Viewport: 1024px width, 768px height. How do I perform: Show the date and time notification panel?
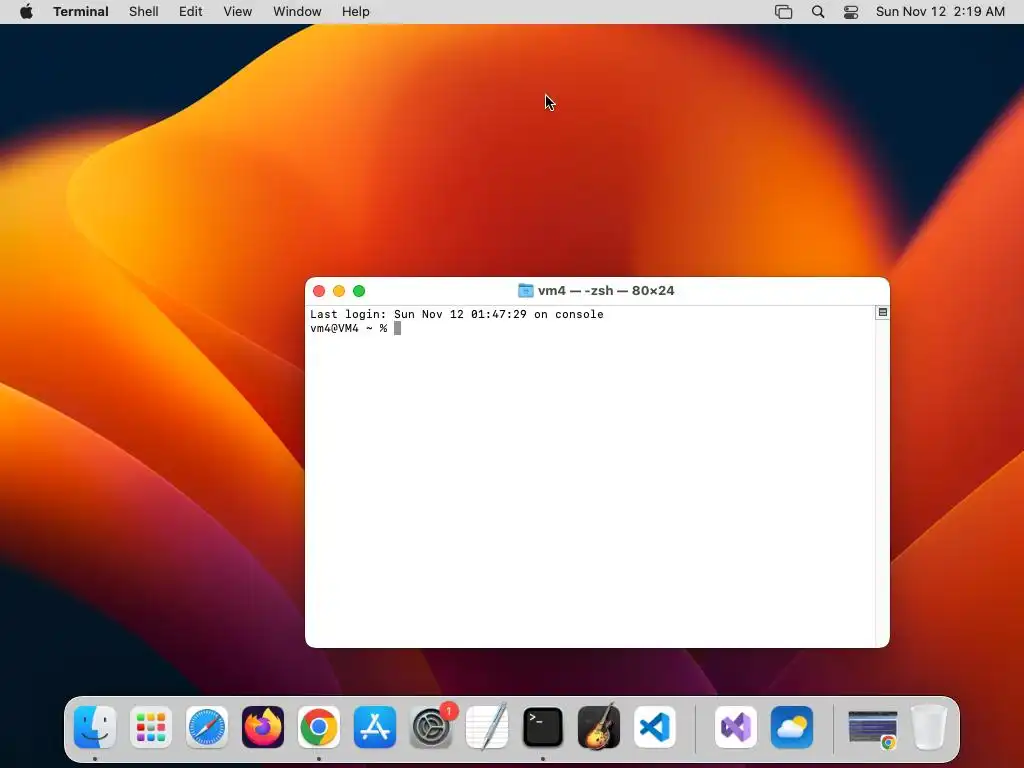940,12
